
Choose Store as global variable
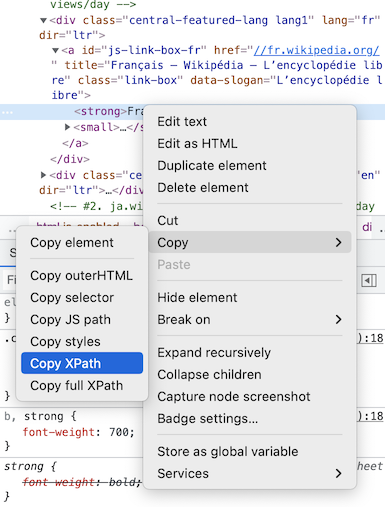tap(250, 451)
